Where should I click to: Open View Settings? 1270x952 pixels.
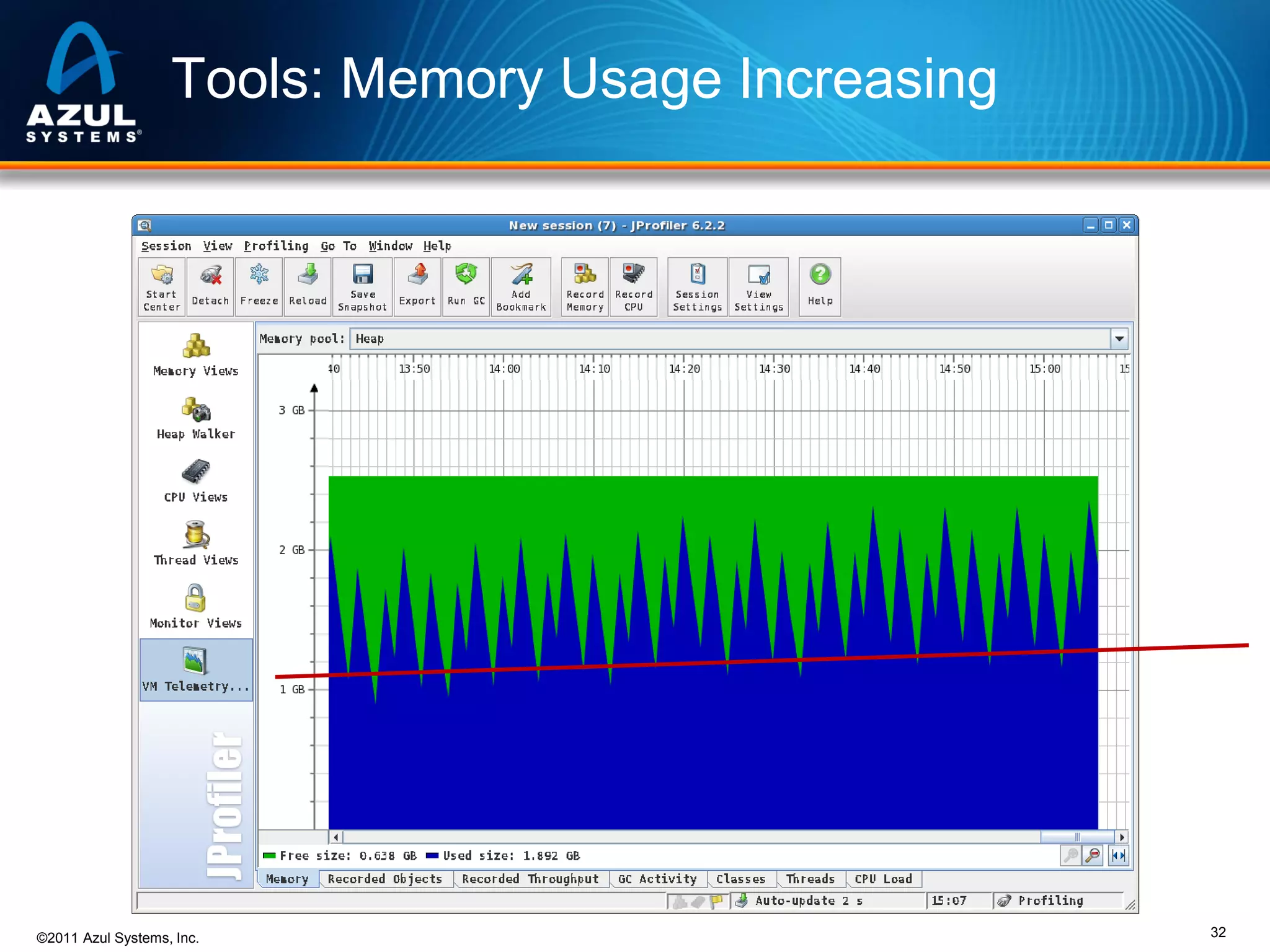pos(758,287)
